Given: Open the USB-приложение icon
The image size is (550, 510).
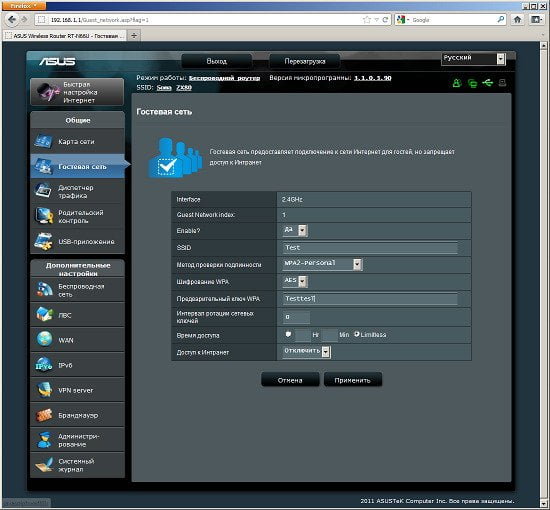Looking at the screenshot, I should click(x=43, y=241).
